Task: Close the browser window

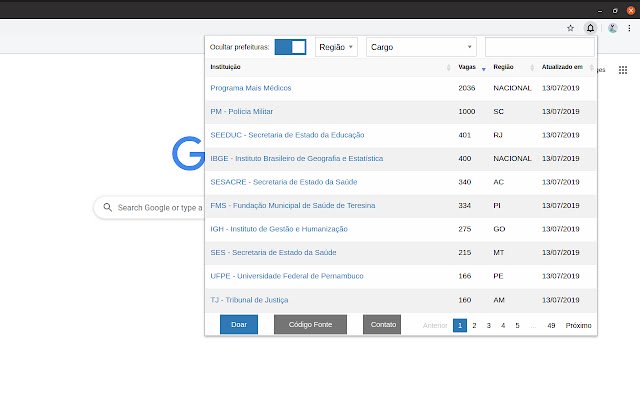Action: [631, 11]
